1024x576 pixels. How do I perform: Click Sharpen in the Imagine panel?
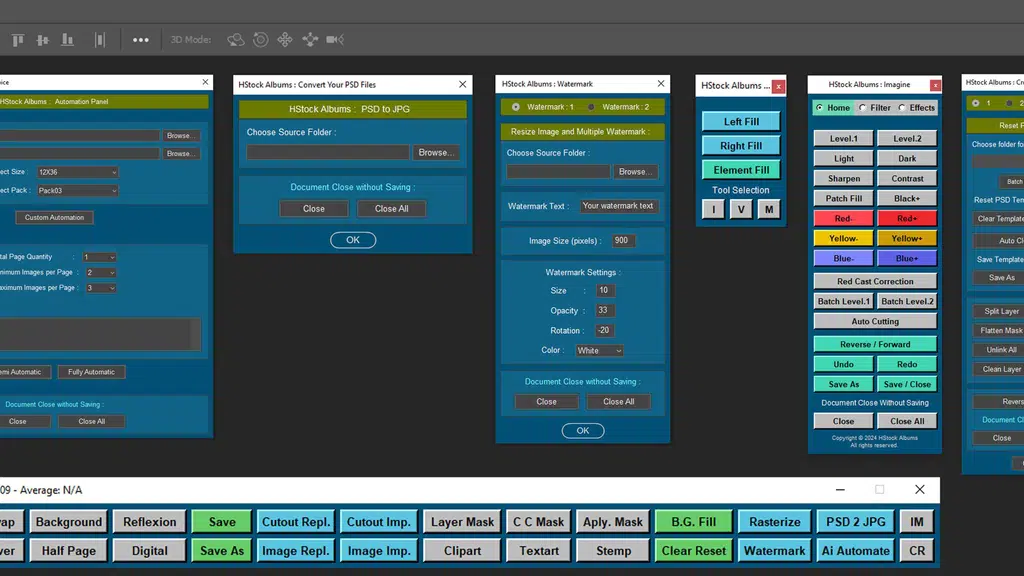843,178
